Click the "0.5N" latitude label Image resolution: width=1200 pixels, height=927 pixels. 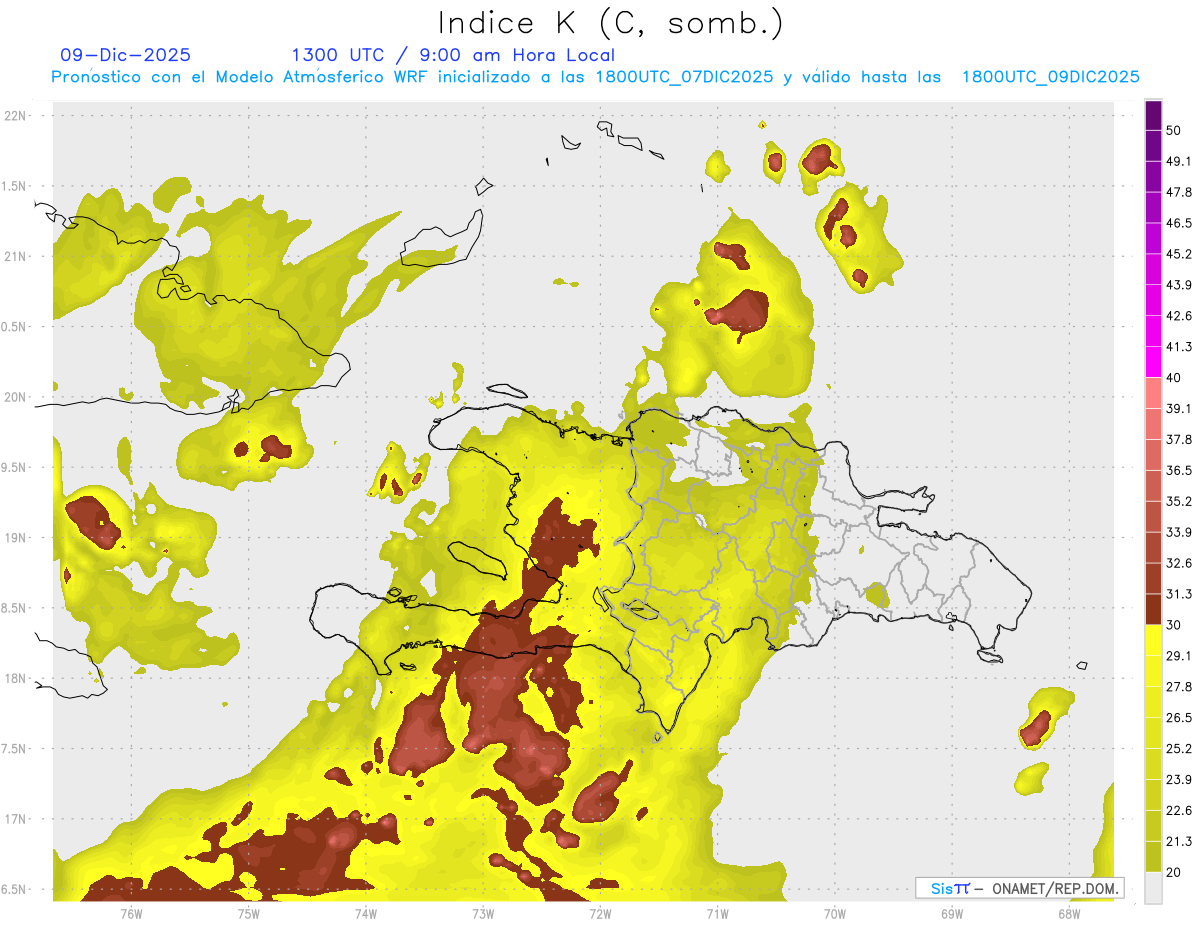point(14,327)
